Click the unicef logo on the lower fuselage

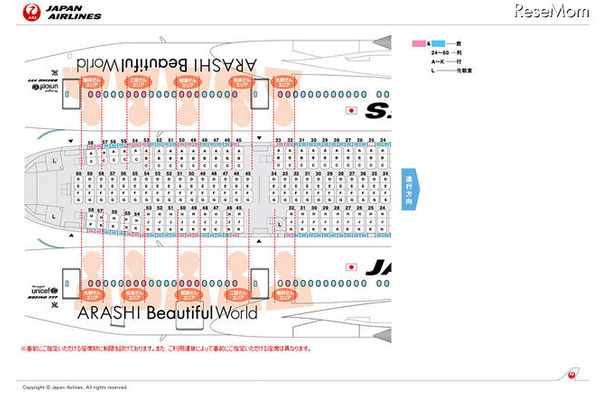pyautogui.click(x=44, y=291)
